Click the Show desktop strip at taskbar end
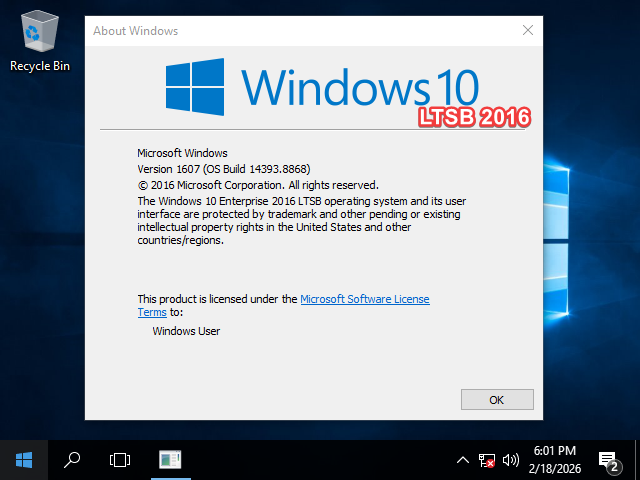This screenshot has height=480, width=640. pos(637,460)
